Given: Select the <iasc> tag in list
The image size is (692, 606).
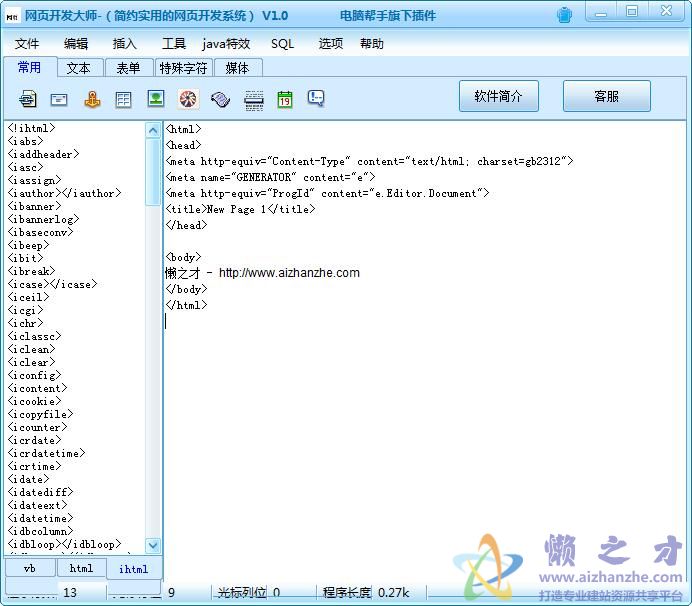Looking at the screenshot, I should (25, 167).
